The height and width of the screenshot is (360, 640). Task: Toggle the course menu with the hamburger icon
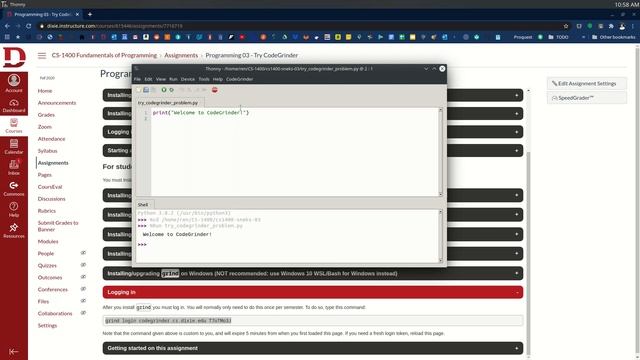point(42,56)
